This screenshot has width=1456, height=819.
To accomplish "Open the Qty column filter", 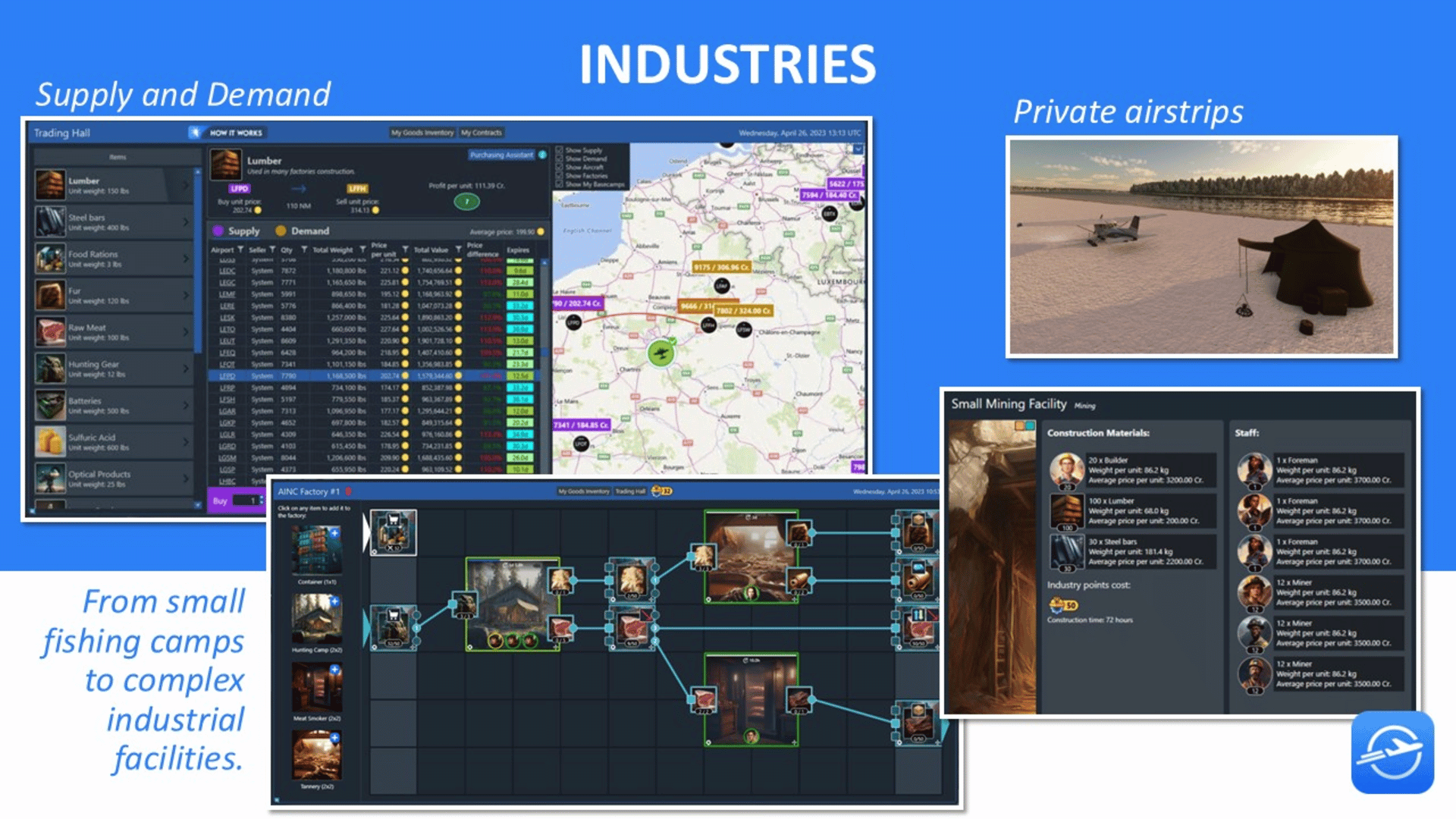I will pyautogui.click(x=303, y=249).
